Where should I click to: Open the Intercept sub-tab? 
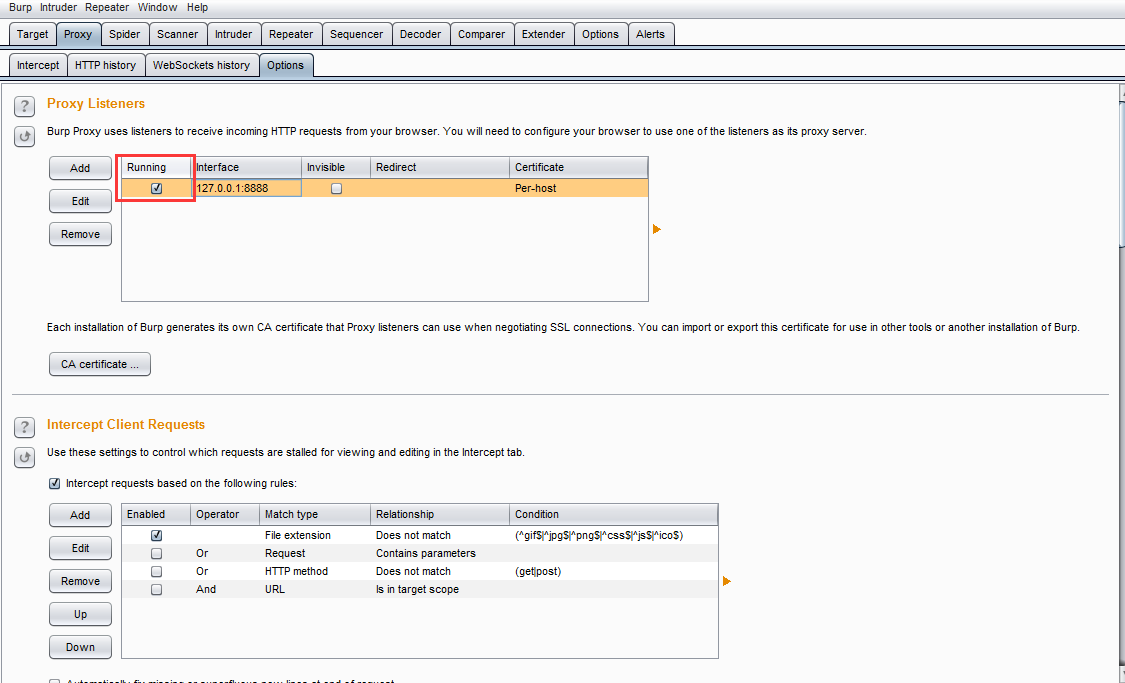pos(38,65)
